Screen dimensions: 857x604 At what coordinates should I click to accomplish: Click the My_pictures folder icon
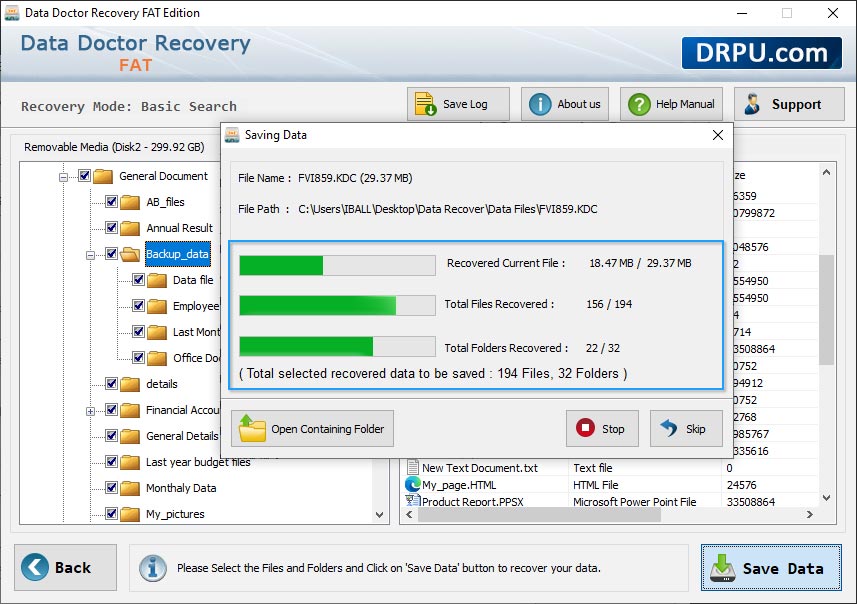pos(130,514)
